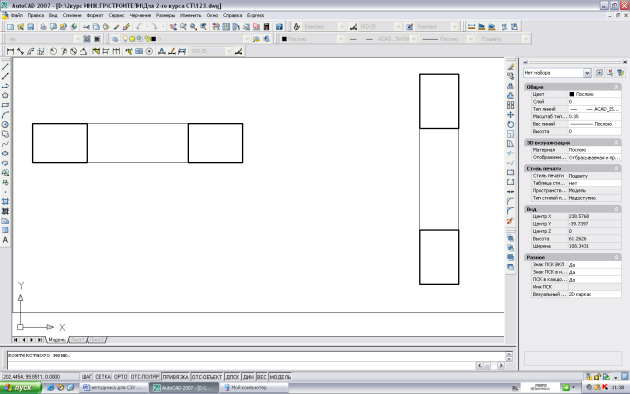This screenshot has width=630, height=394.
Task: Open the Формат menu
Action: pos(95,15)
